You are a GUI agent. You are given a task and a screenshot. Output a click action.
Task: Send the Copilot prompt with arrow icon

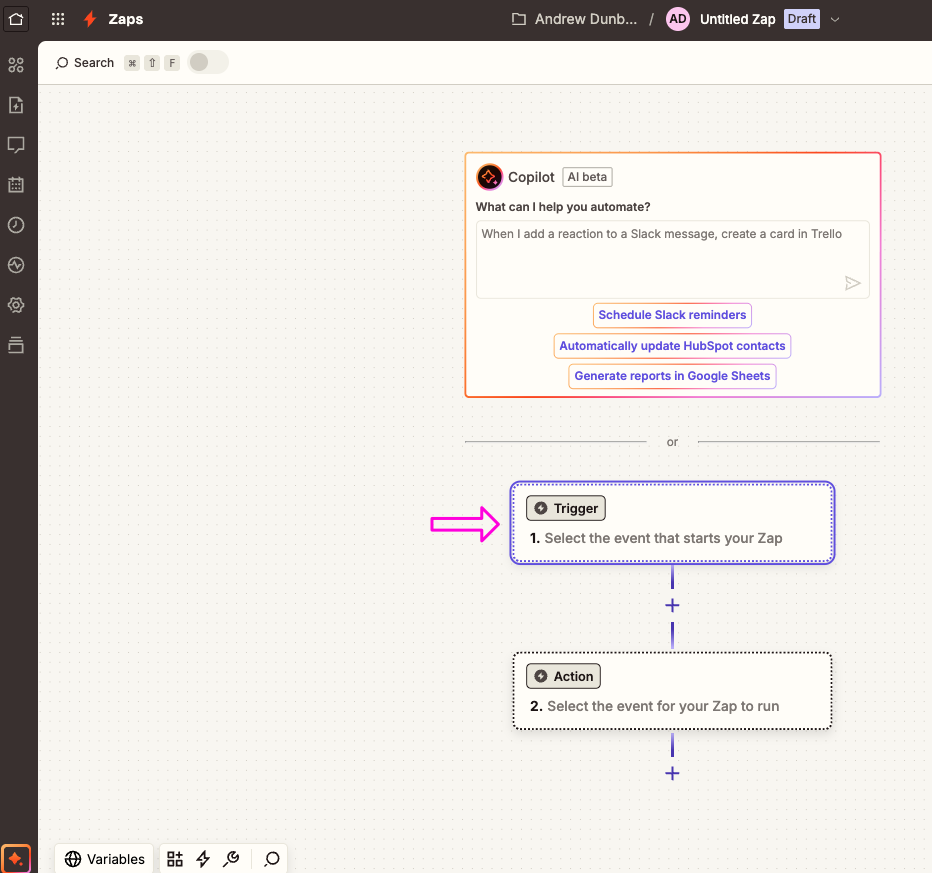pyautogui.click(x=852, y=283)
